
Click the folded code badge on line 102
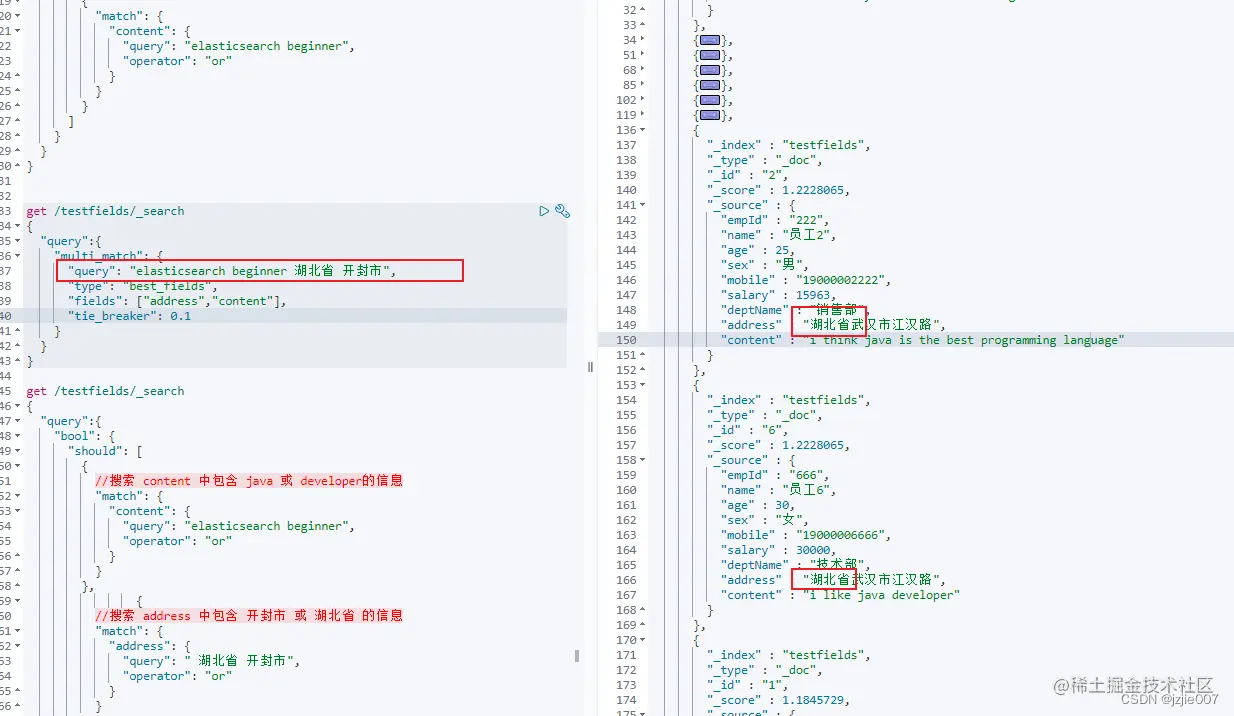click(x=710, y=100)
